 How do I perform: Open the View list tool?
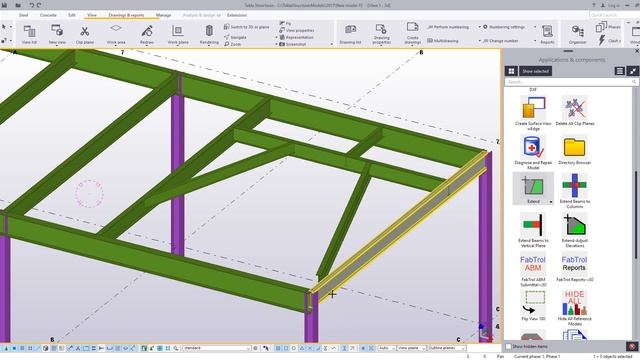tap(29, 34)
